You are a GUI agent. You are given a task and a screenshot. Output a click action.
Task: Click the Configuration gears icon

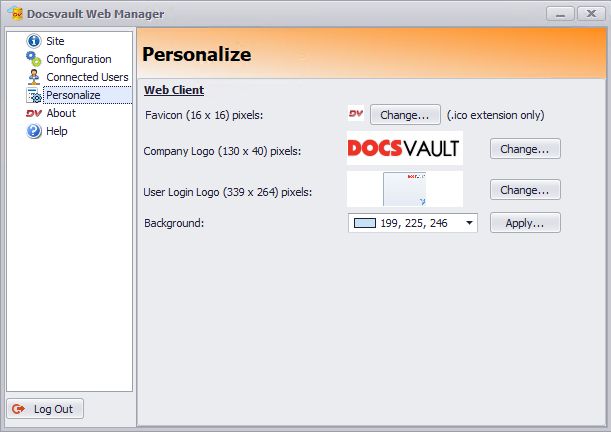(x=34, y=59)
